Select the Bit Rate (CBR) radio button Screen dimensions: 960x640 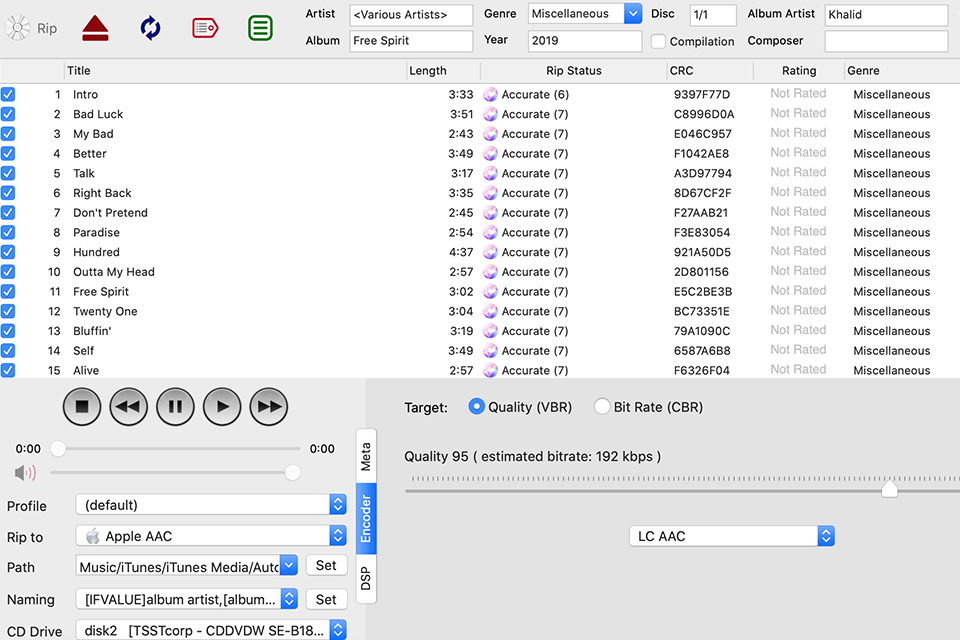click(x=602, y=407)
